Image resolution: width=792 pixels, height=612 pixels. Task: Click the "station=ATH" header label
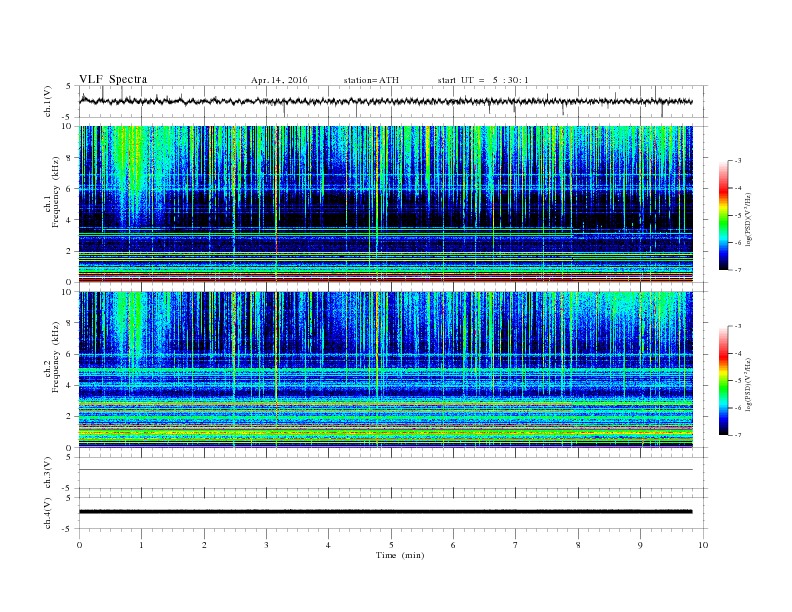[x=371, y=80]
